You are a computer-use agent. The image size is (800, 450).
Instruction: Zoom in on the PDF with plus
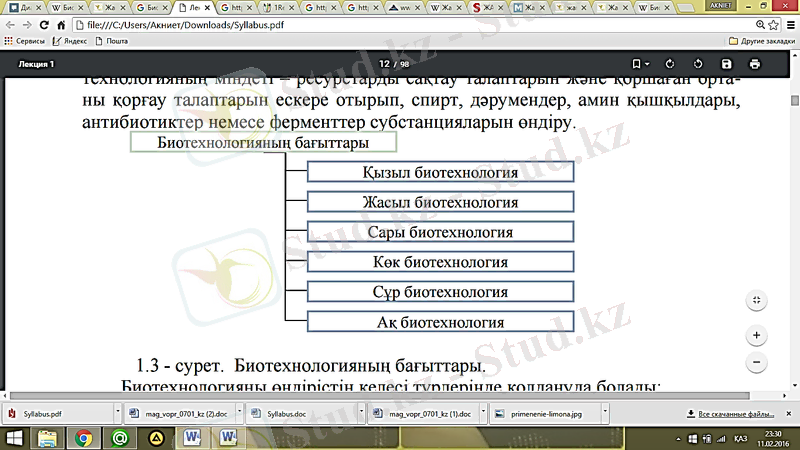click(x=757, y=335)
